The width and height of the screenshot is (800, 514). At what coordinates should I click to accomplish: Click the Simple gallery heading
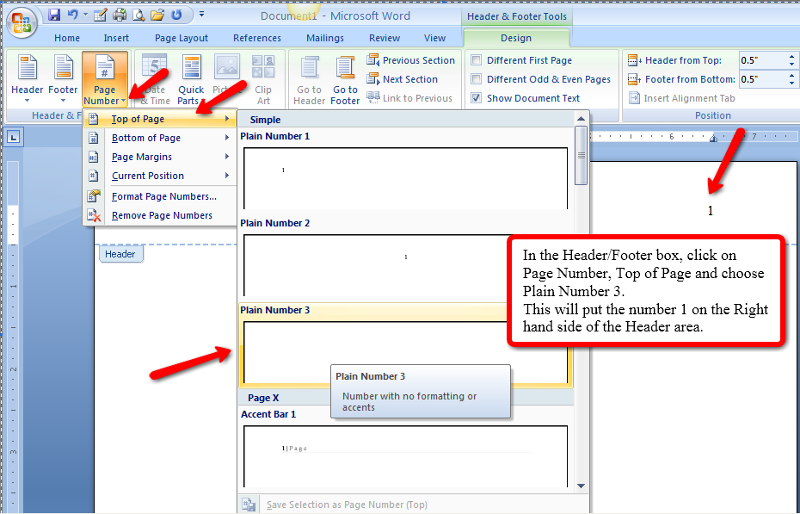point(265,120)
